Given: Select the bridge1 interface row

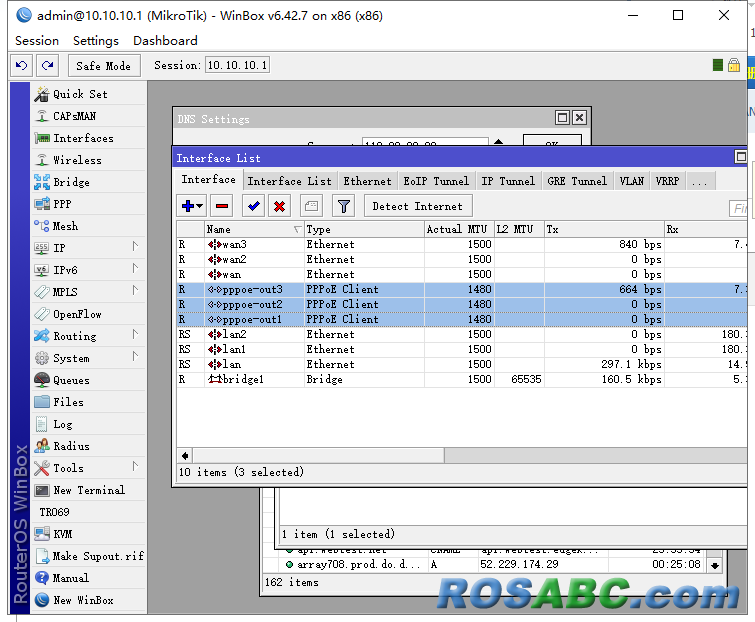Looking at the screenshot, I should (x=462, y=379).
